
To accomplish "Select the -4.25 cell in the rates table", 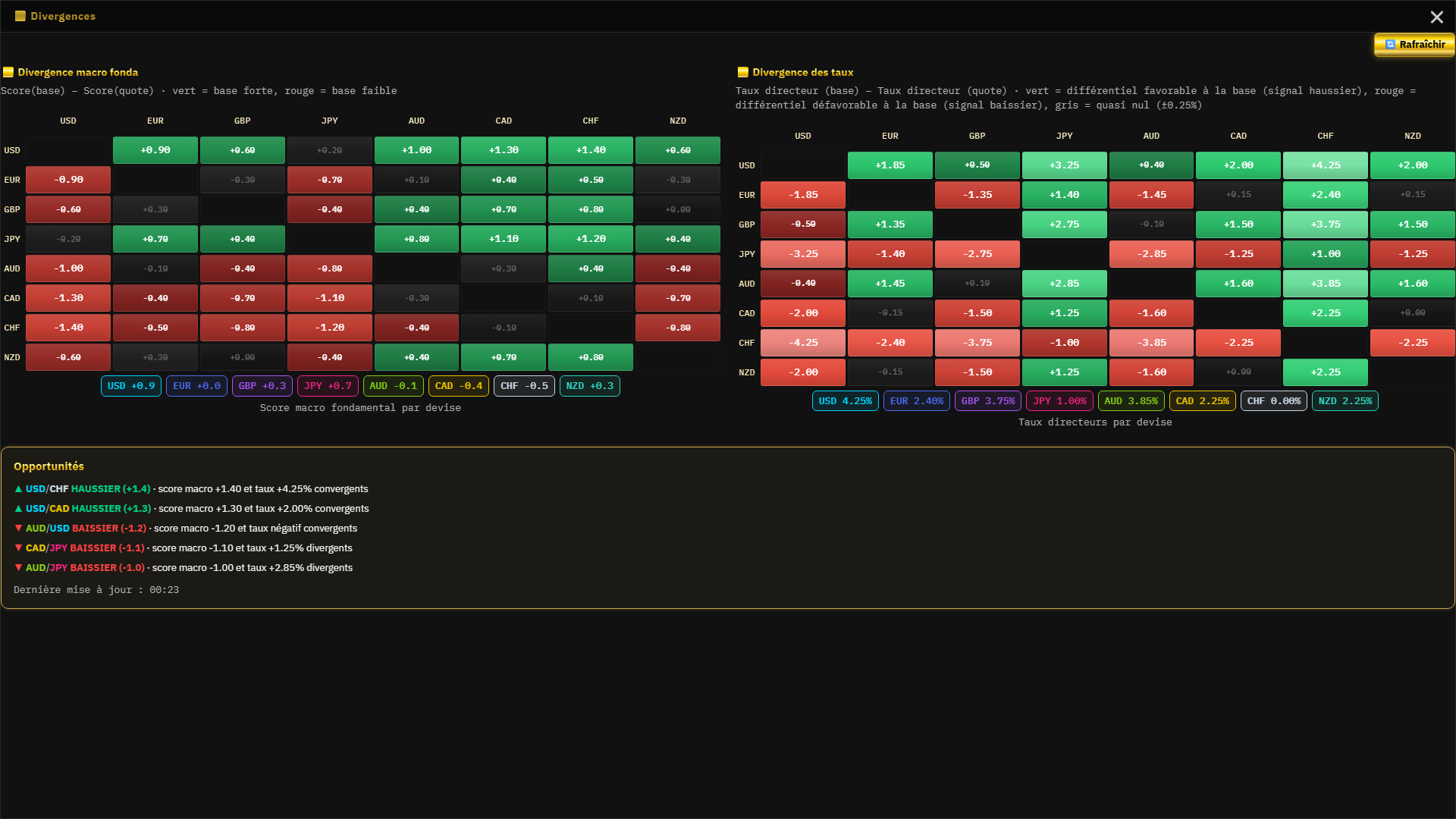I will click(803, 343).
